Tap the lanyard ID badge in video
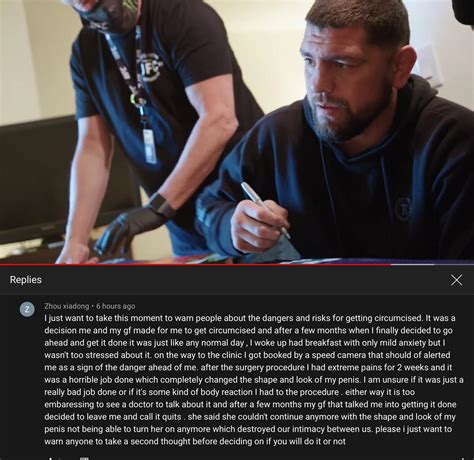Viewport: 474px width, 460px height. [149, 146]
